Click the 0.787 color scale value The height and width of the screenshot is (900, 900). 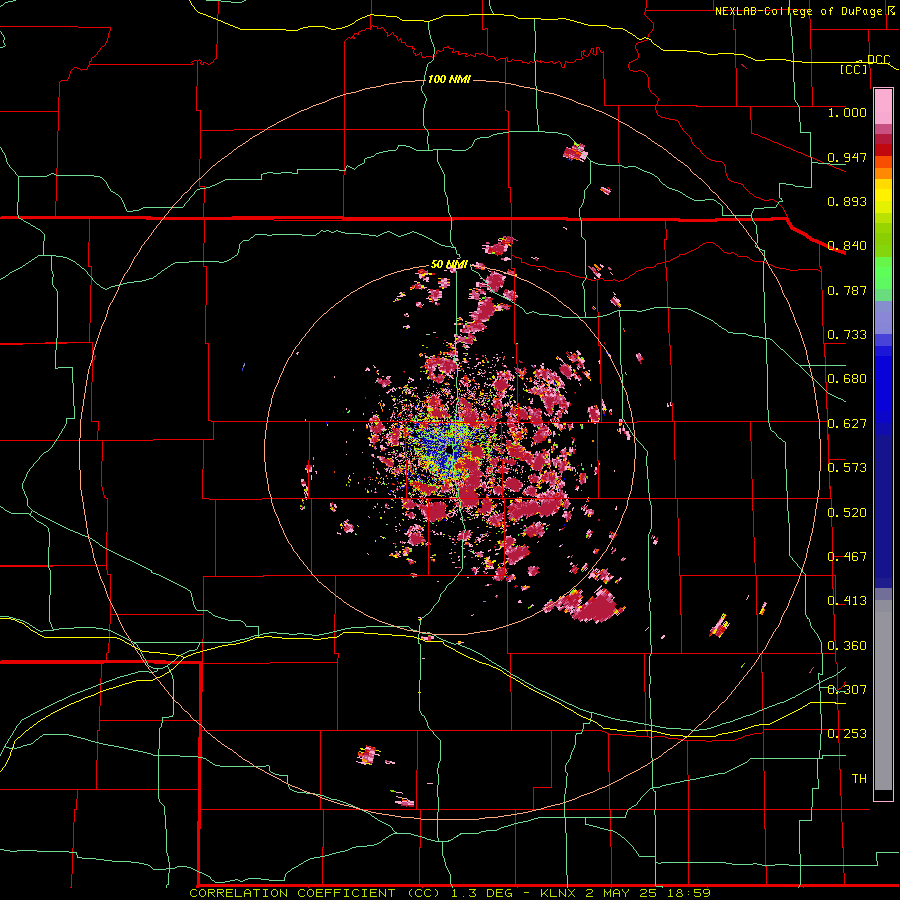point(847,290)
